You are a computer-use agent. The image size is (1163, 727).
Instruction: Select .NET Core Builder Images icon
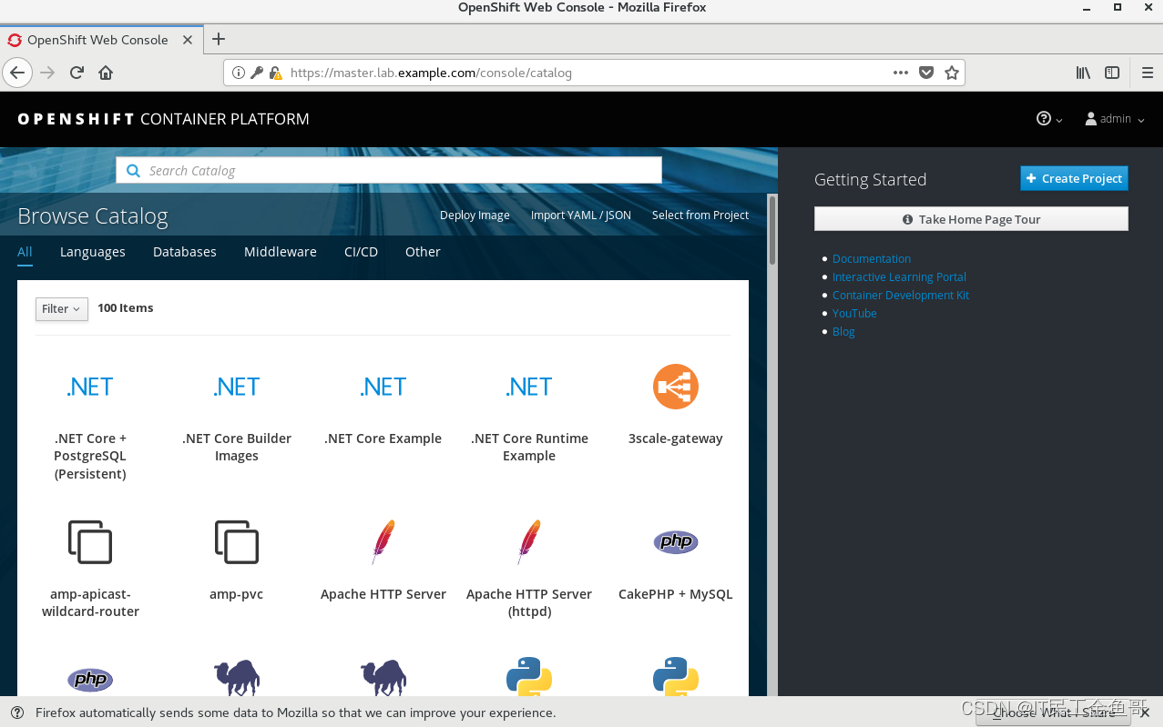pyautogui.click(x=237, y=387)
